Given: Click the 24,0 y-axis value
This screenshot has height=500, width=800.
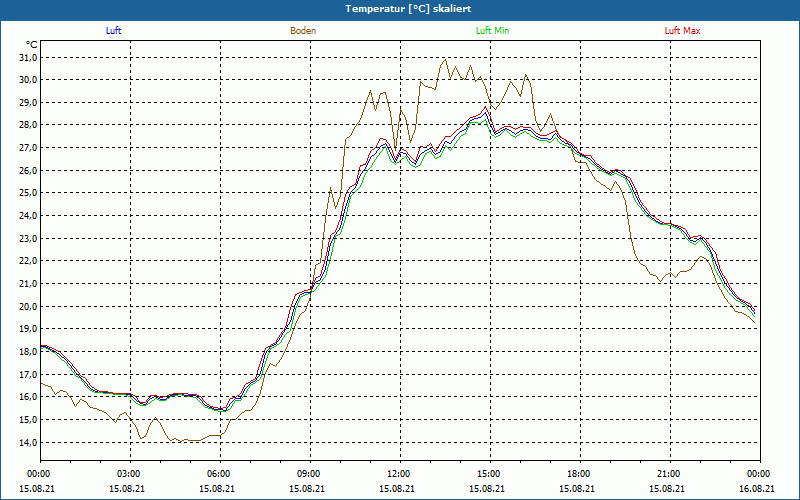Looking at the screenshot, I should (x=28, y=216).
